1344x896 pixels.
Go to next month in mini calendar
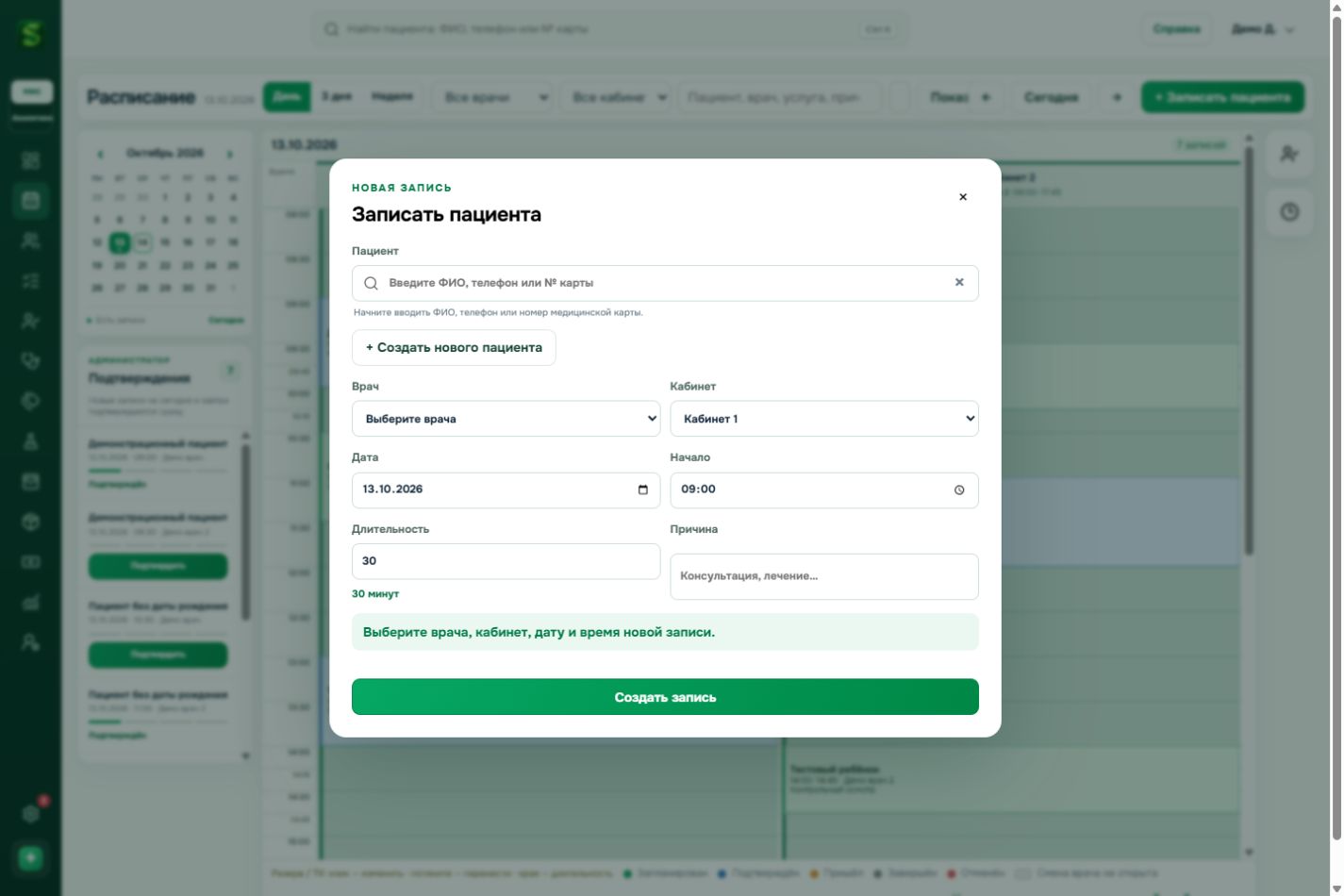[229, 154]
